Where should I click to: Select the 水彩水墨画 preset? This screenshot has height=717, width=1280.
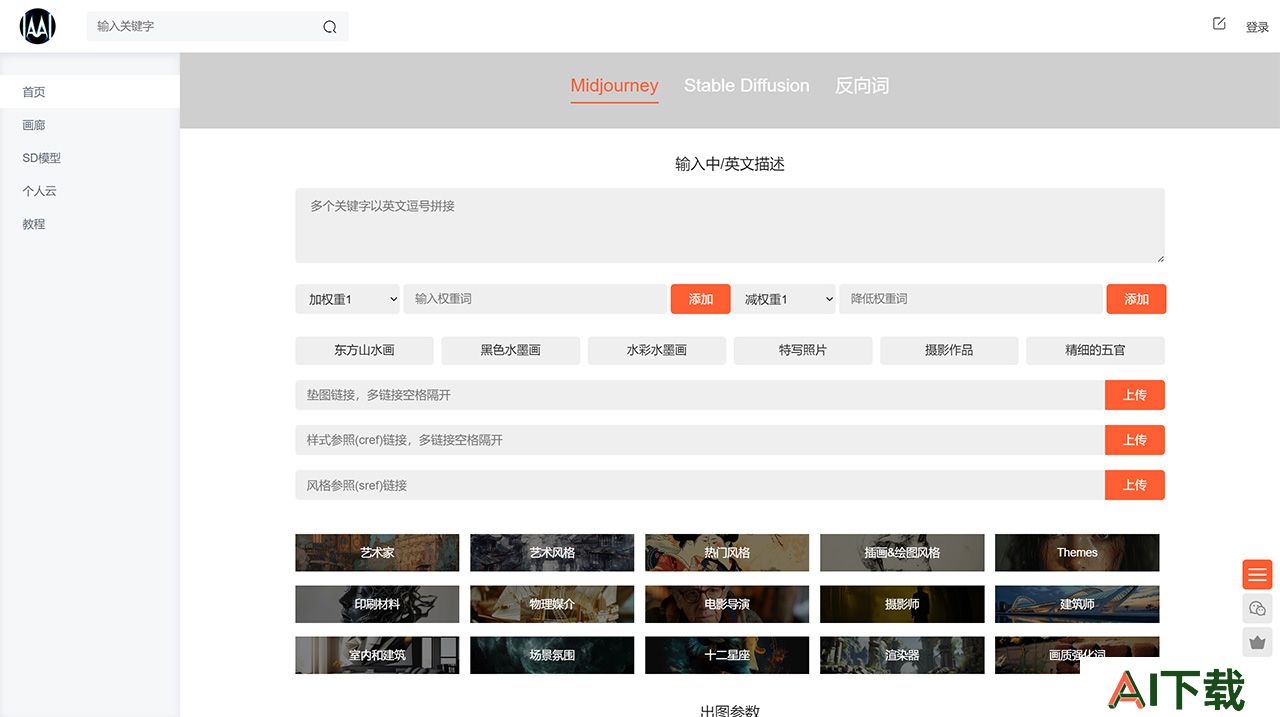(657, 350)
